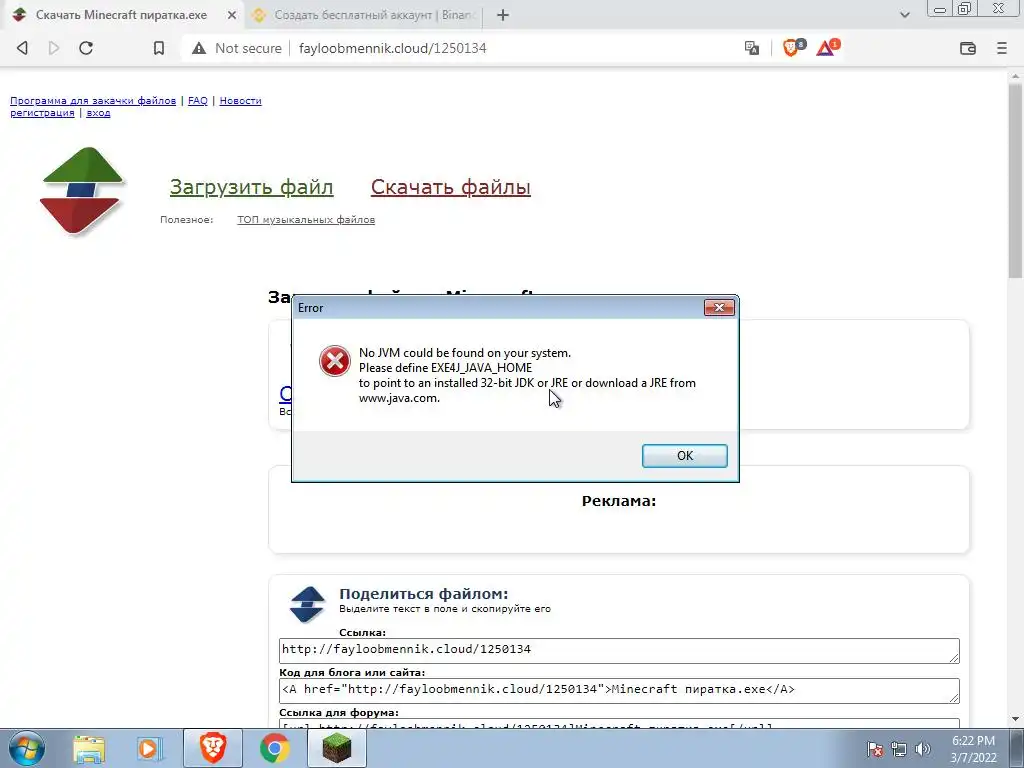Image resolution: width=1024 pixels, height=768 pixels.
Task: Open a new browser tab
Action: click(x=502, y=15)
